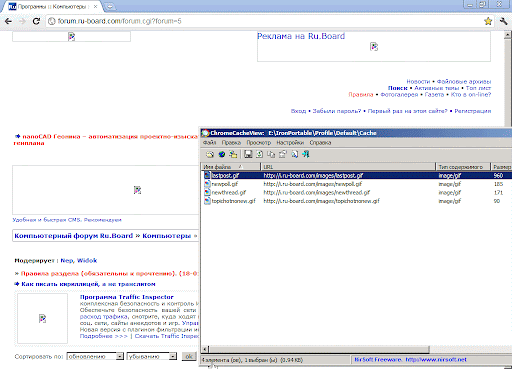The image size is (512, 369).
Task: Click Copy Selected Items toolbar icon
Action: 271,154
